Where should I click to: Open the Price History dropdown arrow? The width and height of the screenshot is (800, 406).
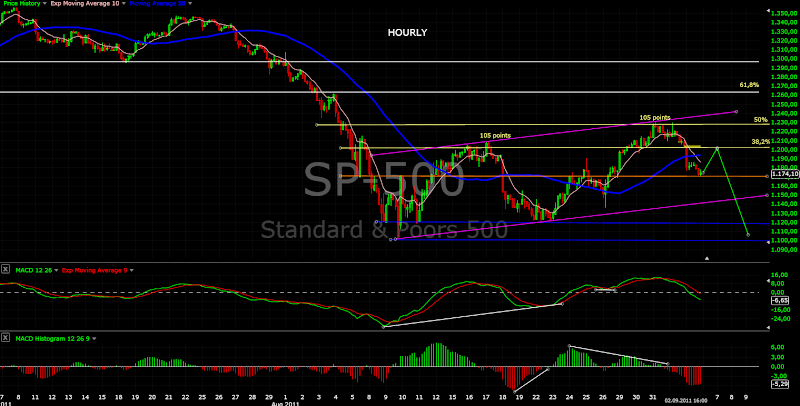point(45,3)
